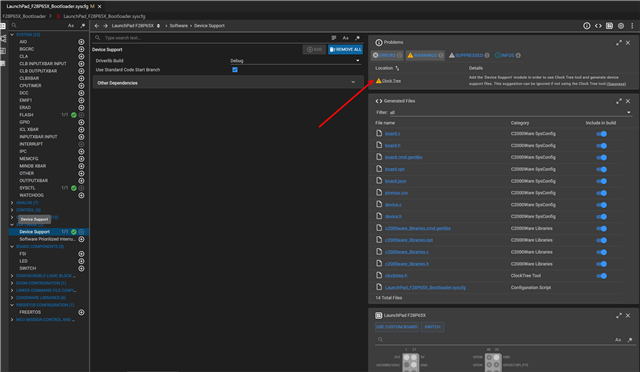Add an FSI board component
Screen dimensions: 640x372
81,254
